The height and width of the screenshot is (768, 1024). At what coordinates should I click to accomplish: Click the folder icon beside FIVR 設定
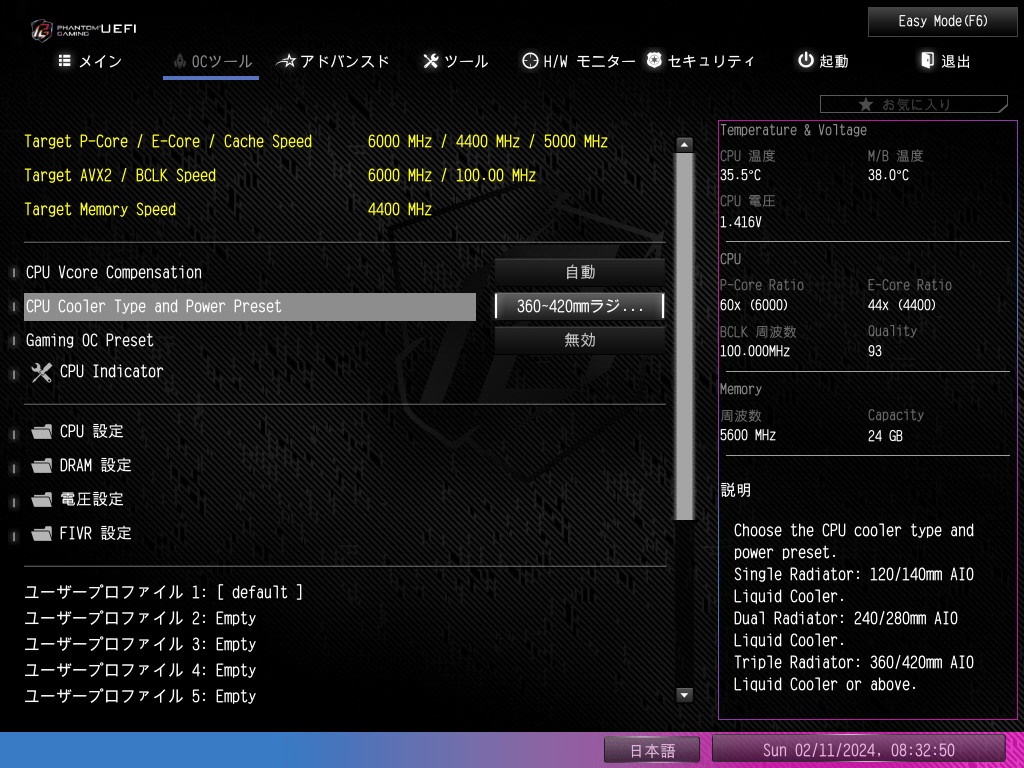pyautogui.click(x=41, y=534)
